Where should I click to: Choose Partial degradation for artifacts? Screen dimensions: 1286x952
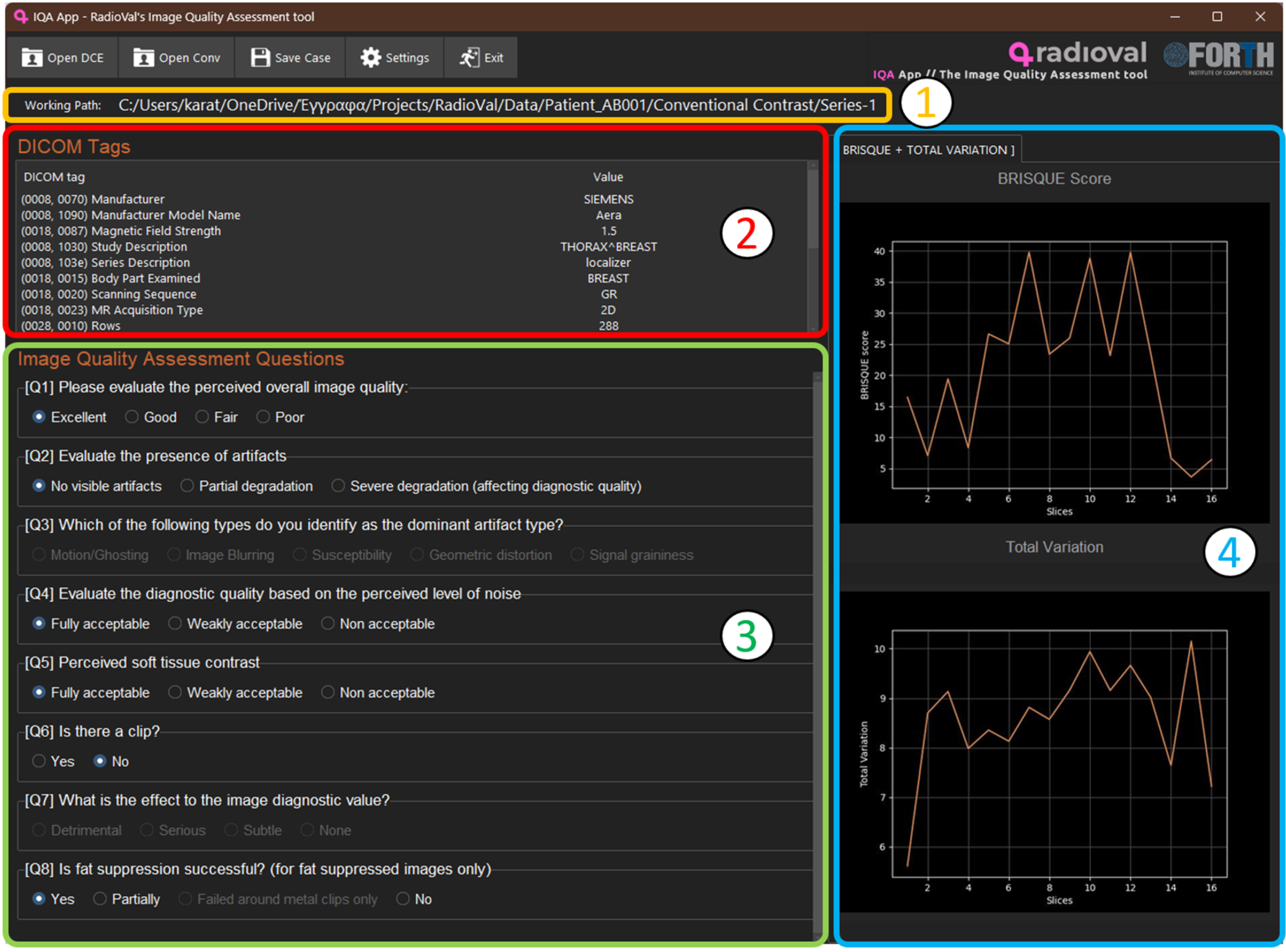[187, 486]
